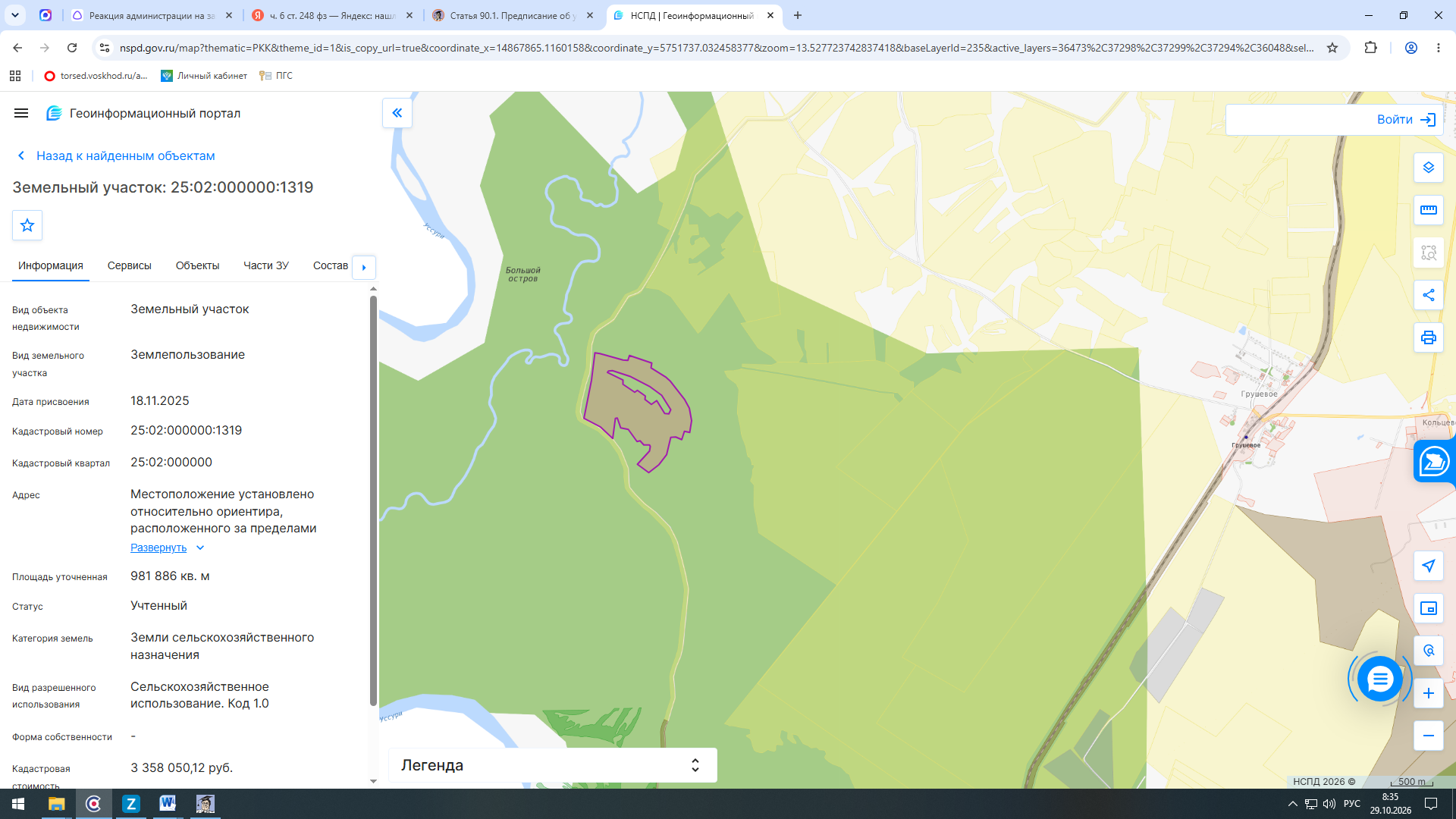Open the Части ЗУ tab
Viewport: 1456px width, 819px height.
(266, 265)
